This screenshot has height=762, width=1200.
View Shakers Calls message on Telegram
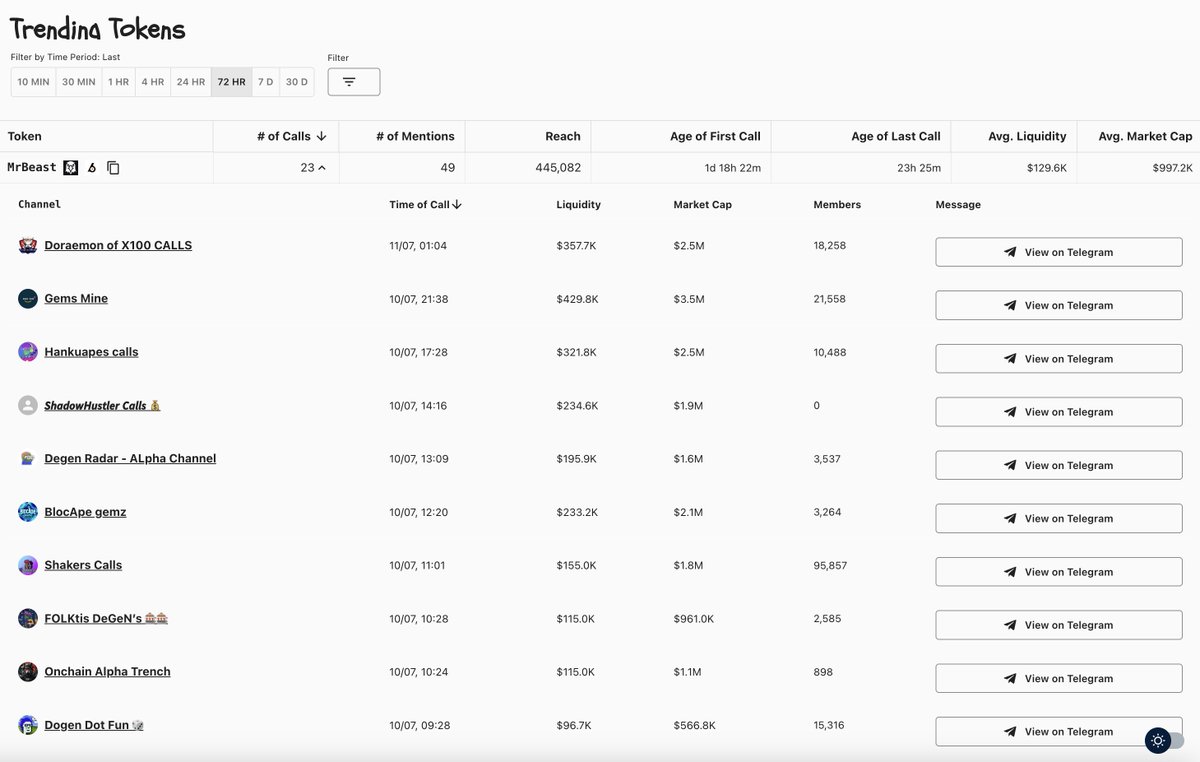(1059, 572)
